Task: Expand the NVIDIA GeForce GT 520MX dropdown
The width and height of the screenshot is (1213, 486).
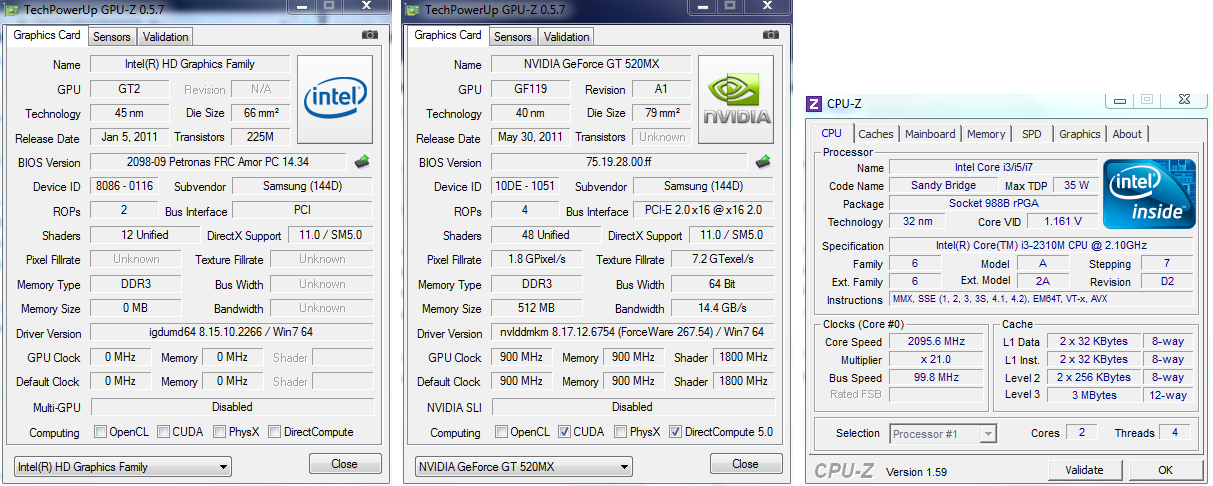Action: [x=523, y=467]
